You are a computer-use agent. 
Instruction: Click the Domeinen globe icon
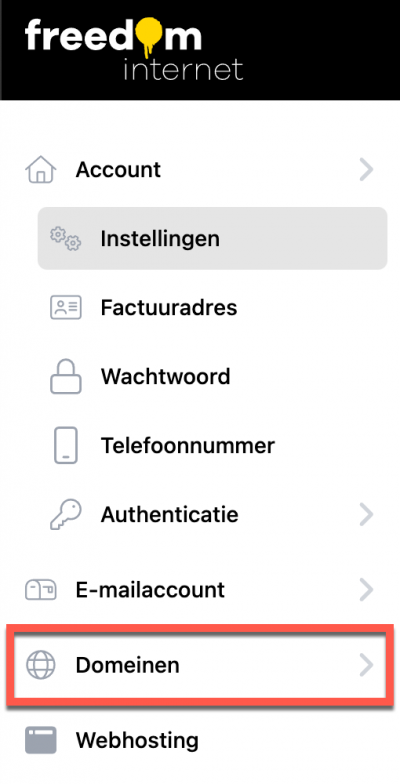click(x=40, y=666)
